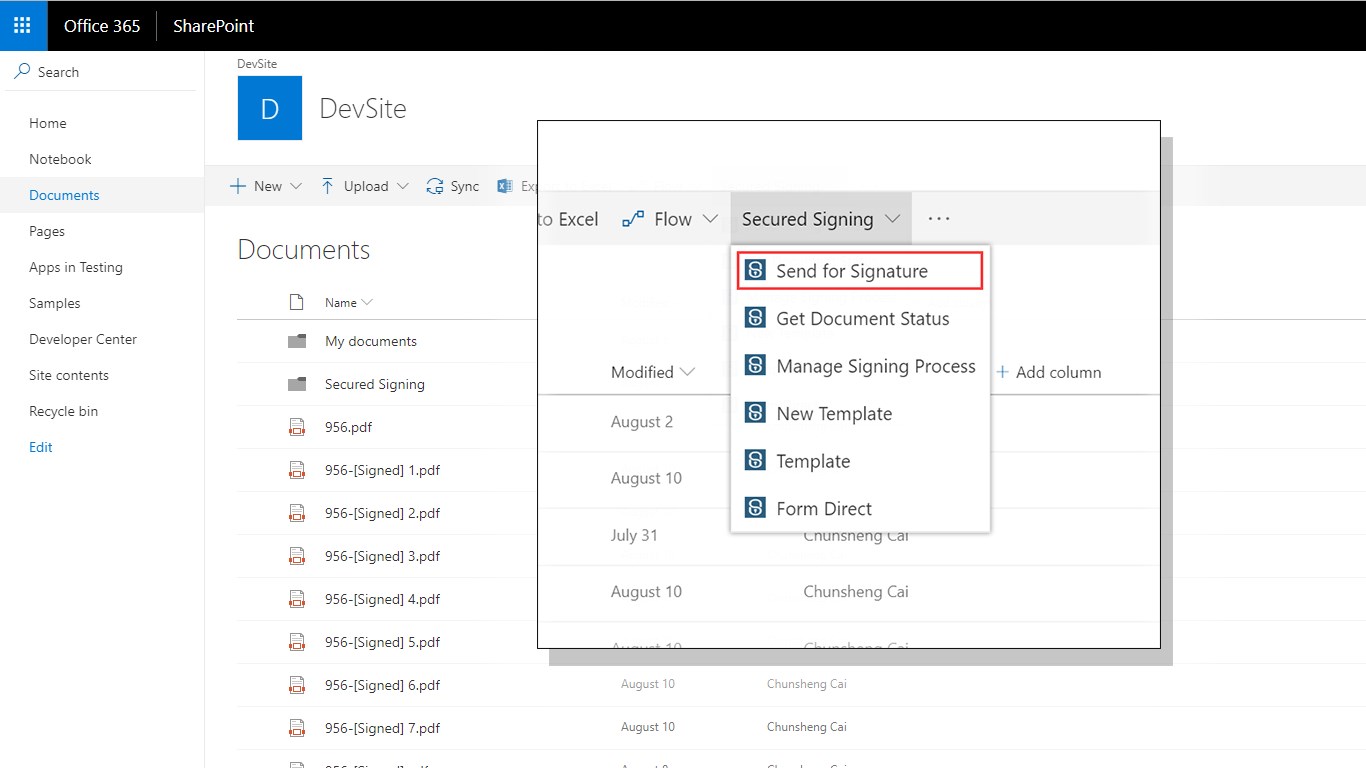The height and width of the screenshot is (768, 1366).
Task: Click the file type column header icon
Action: click(x=296, y=302)
